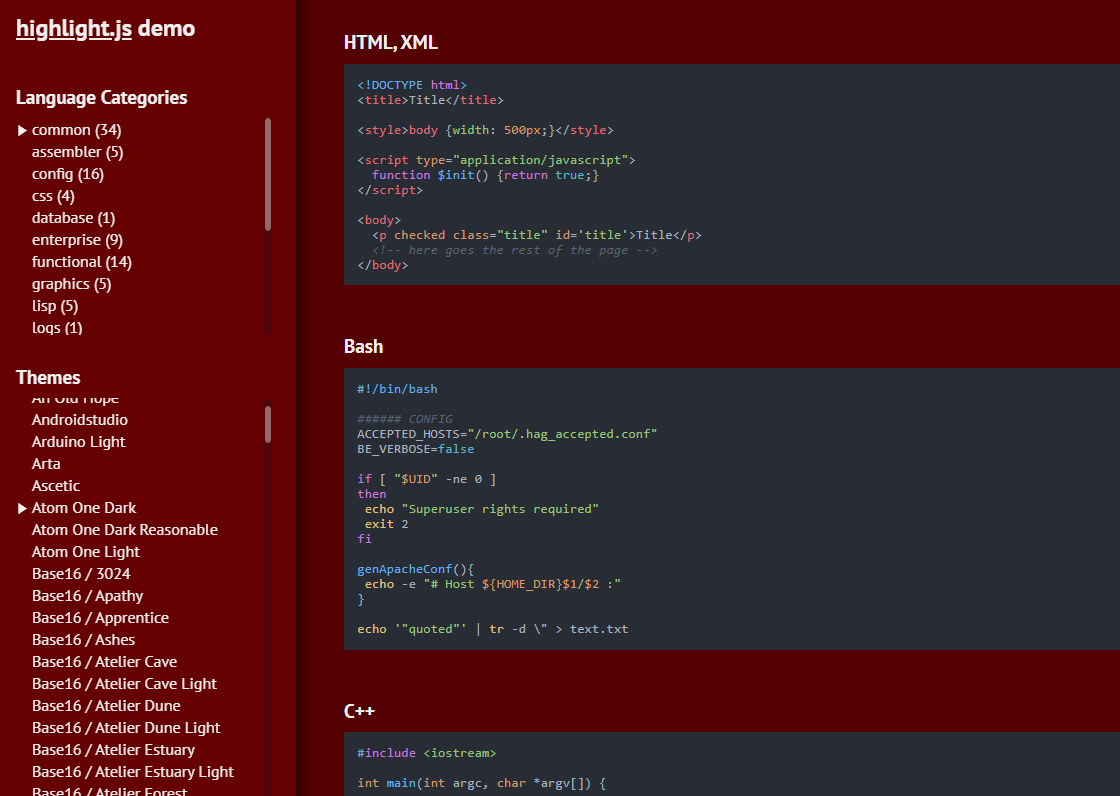The image size is (1120, 796).
Task: Click the Themes heading
Action: click(x=48, y=378)
